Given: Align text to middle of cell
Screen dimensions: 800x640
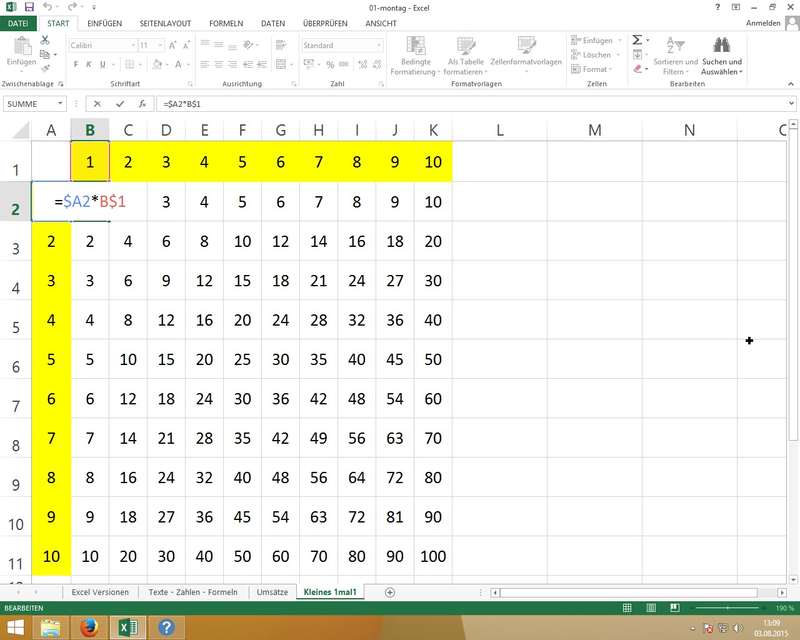Looking at the screenshot, I should point(218,44).
